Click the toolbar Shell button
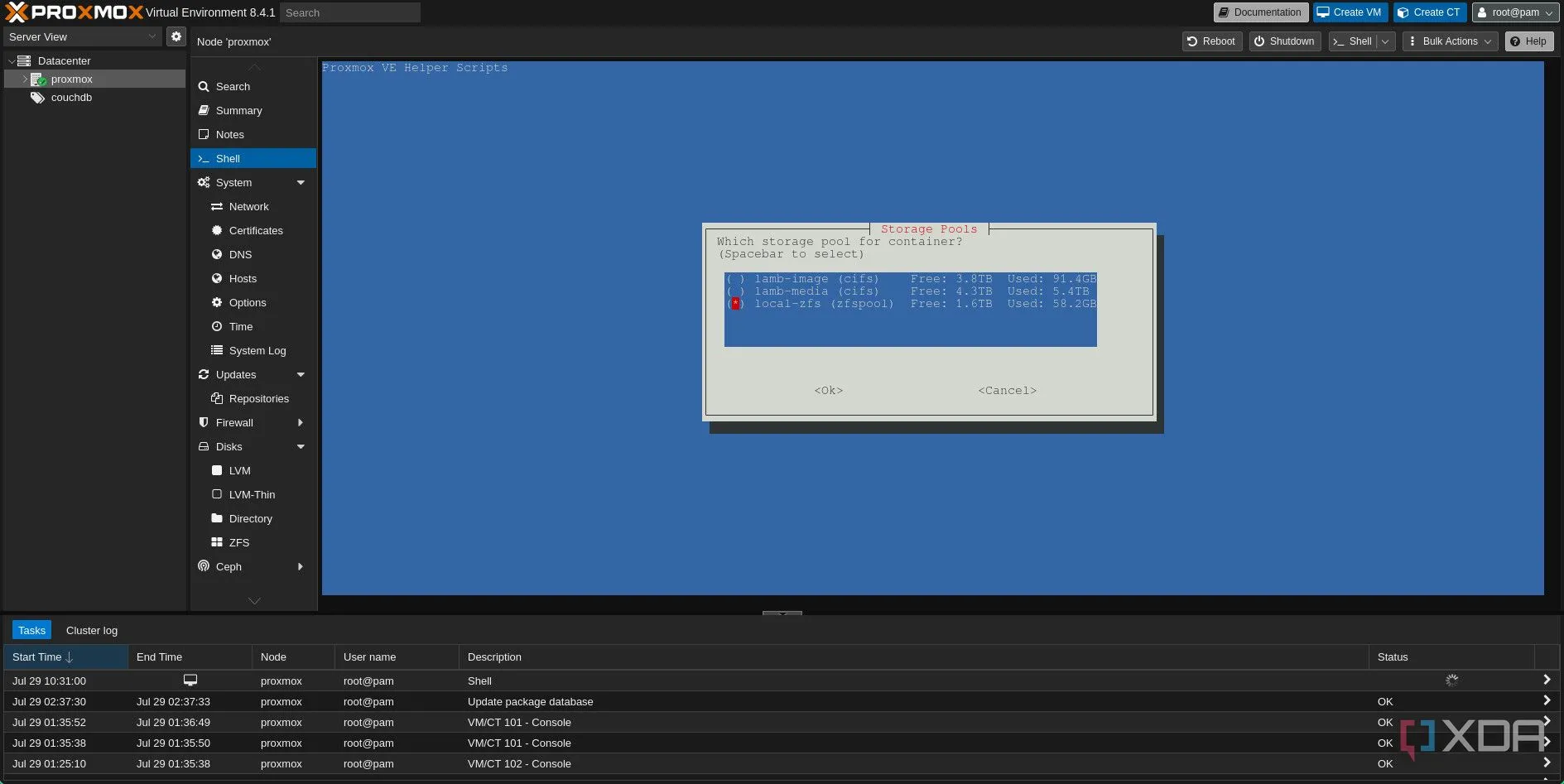The height and width of the screenshot is (784, 1564). pos(1353,41)
